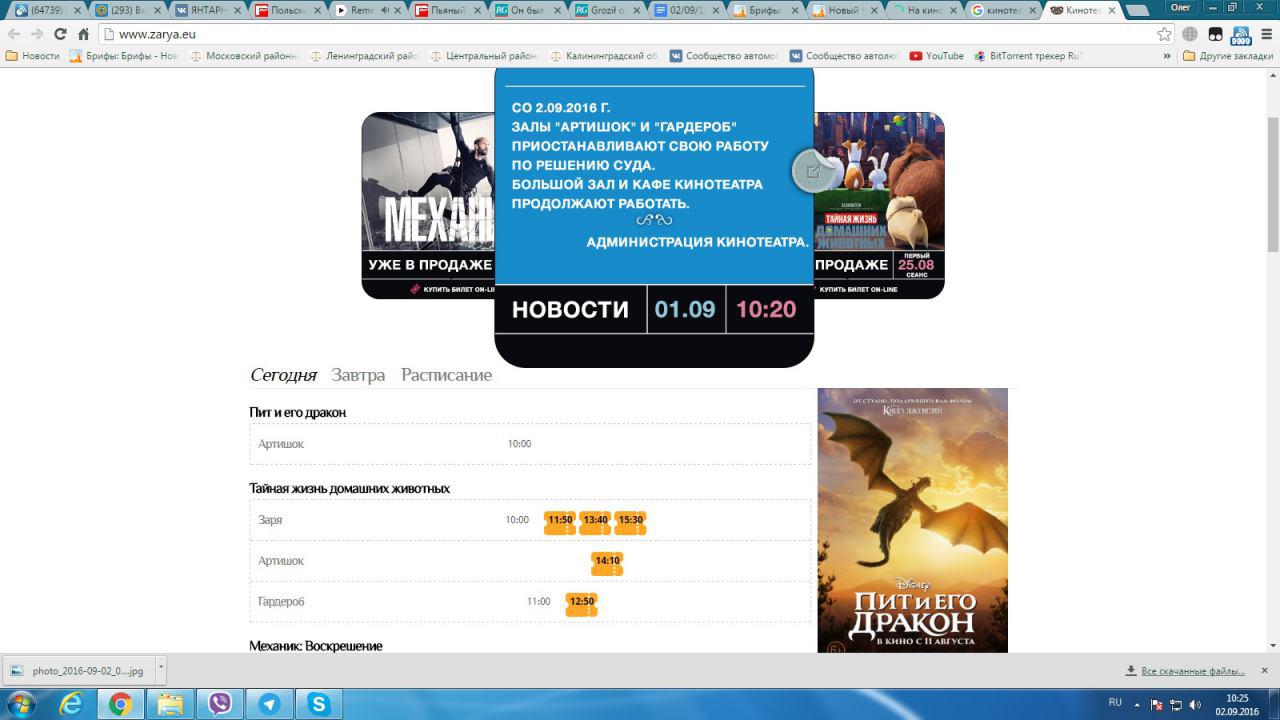Click the browser reload button
1280x720 pixels.
pos(60,34)
